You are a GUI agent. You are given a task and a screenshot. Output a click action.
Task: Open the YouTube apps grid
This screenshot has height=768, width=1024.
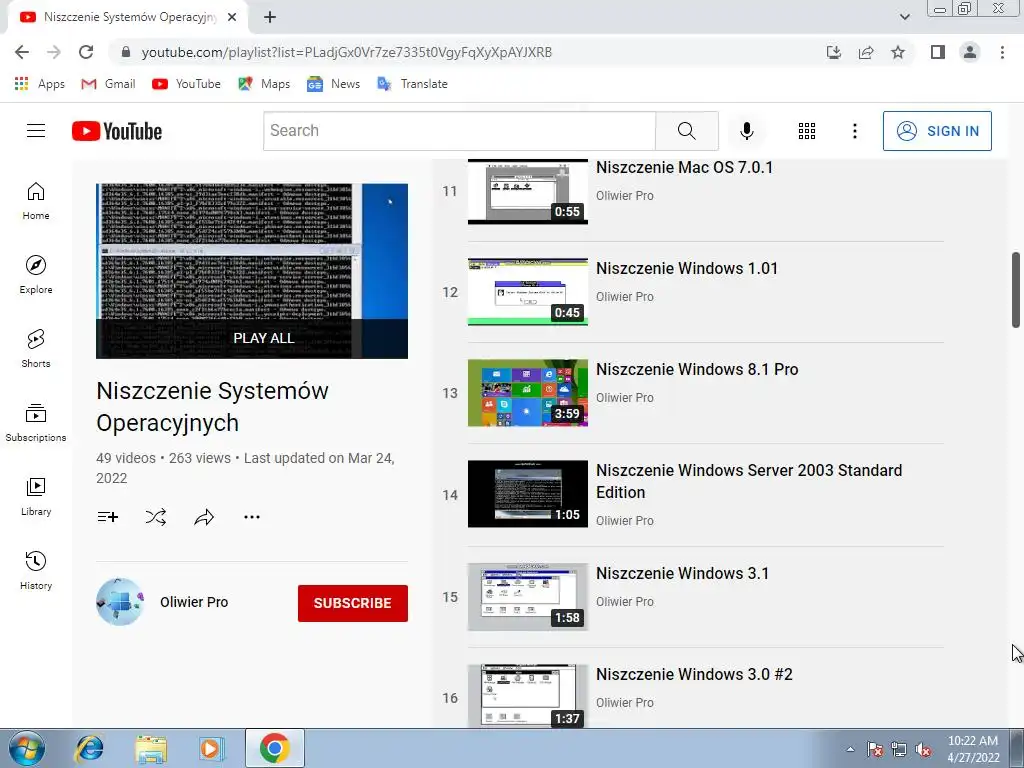[807, 131]
